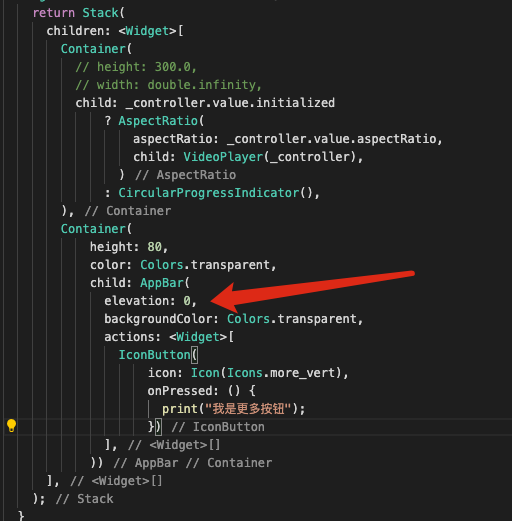Click the 'Stack(' constructor name
This screenshot has height=521, width=512.
(x=103, y=13)
